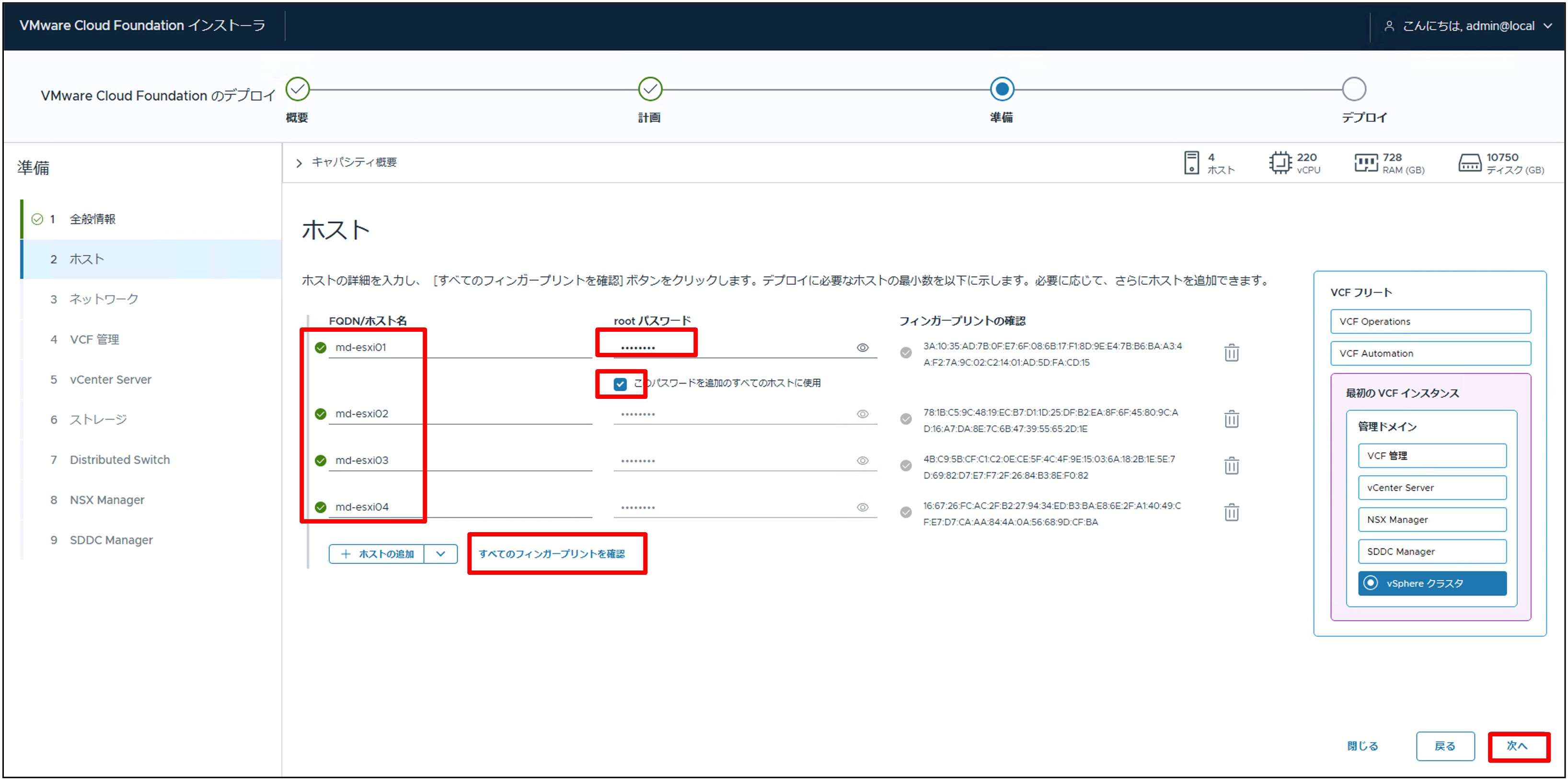
Task: Open step 9 SDDC Manager
Action: coord(151,540)
